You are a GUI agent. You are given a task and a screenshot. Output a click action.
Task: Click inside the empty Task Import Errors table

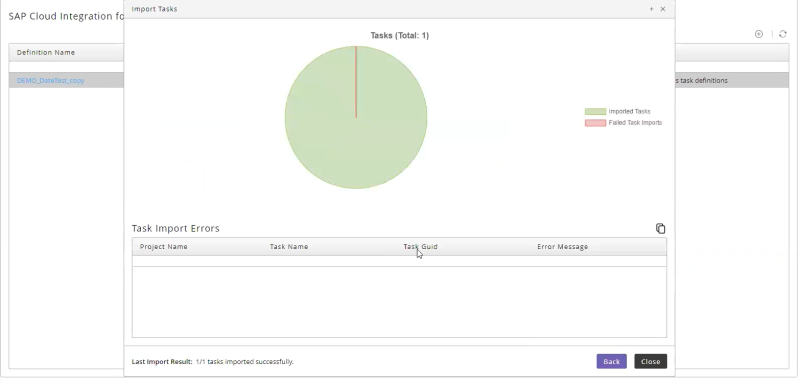[399, 301]
